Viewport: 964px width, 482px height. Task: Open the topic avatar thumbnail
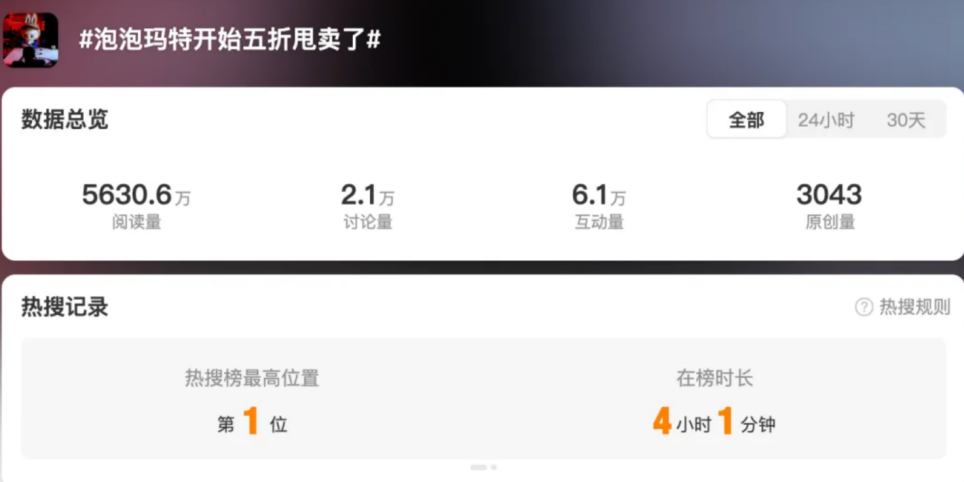[x=31, y=40]
